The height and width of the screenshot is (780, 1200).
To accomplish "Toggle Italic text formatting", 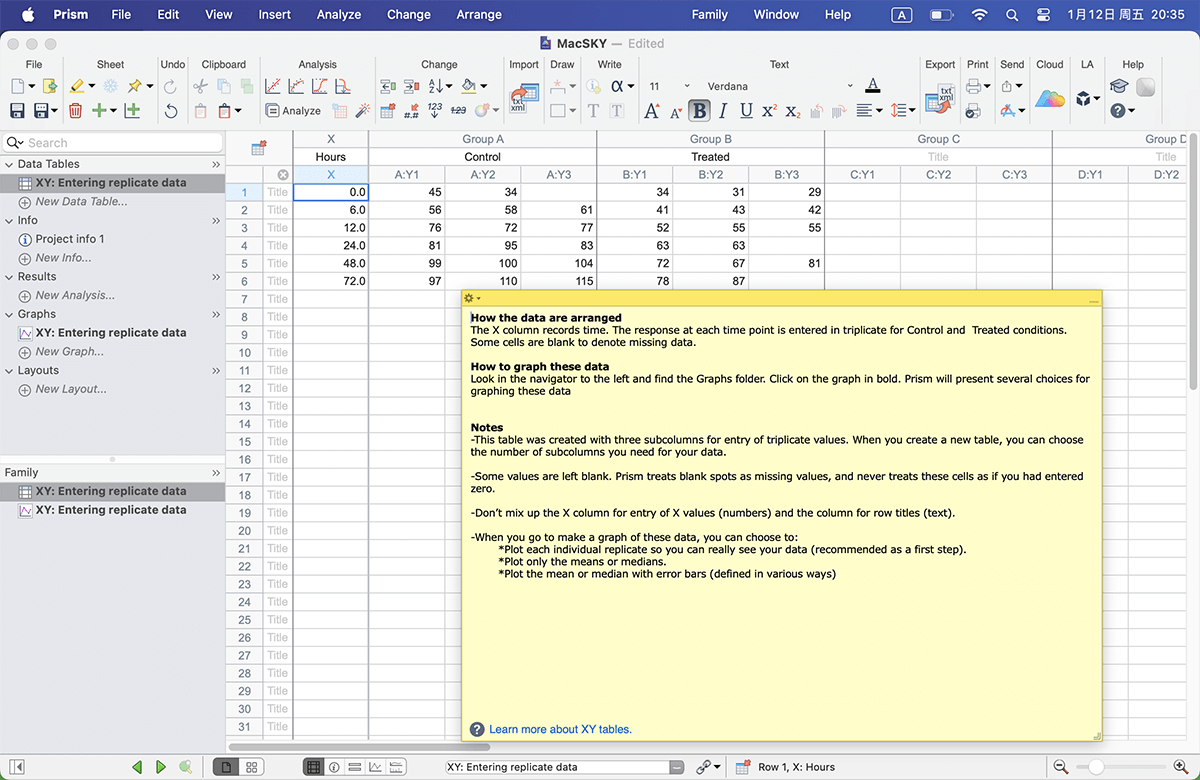I will coord(724,111).
